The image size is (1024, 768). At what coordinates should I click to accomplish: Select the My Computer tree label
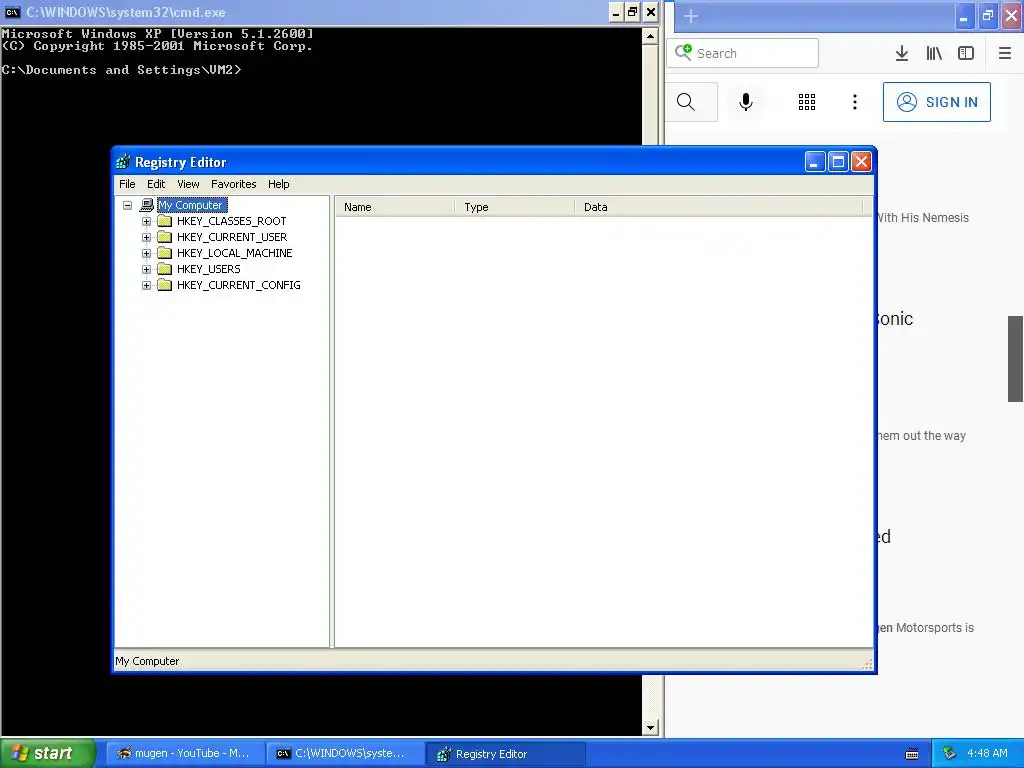tap(192, 205)
